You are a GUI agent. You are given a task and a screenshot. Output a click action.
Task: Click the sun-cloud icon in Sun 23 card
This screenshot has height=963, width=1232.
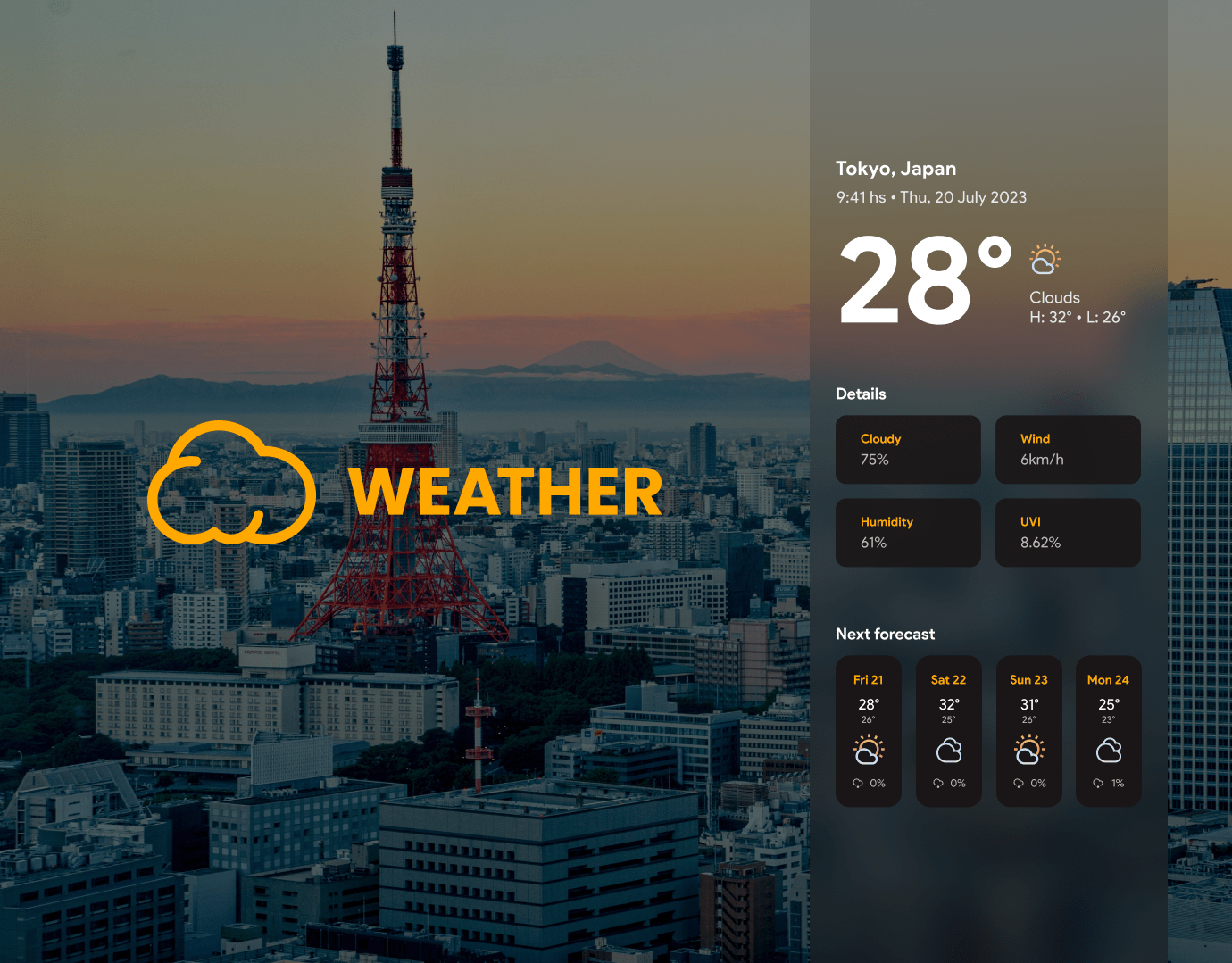point(1029,750)
